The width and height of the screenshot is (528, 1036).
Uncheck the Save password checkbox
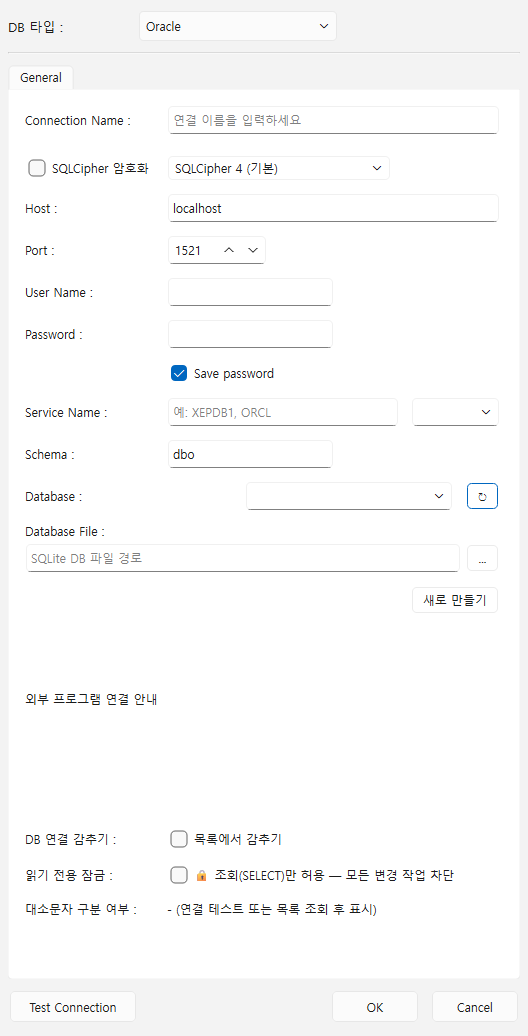[179, 373]
